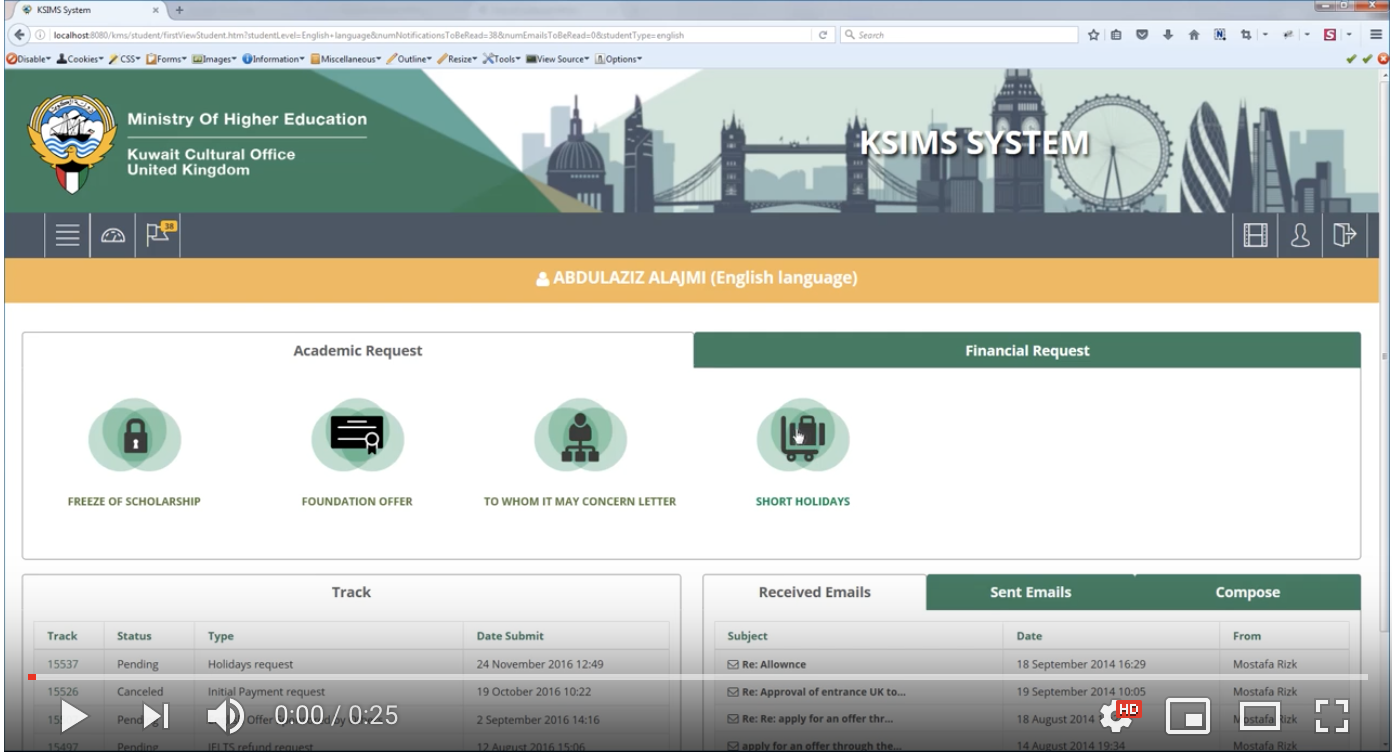
Task: Expand the Forms dropdown menu
Action: [x=167, y=59]
